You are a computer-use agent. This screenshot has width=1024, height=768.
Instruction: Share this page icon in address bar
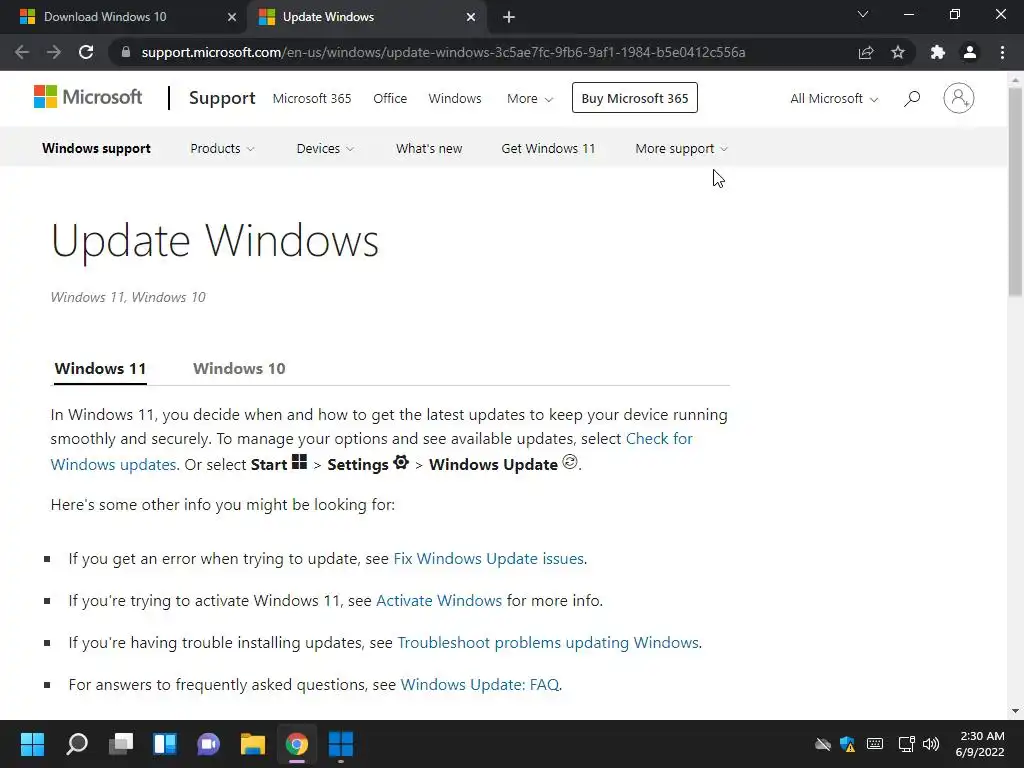pos(866,52)
